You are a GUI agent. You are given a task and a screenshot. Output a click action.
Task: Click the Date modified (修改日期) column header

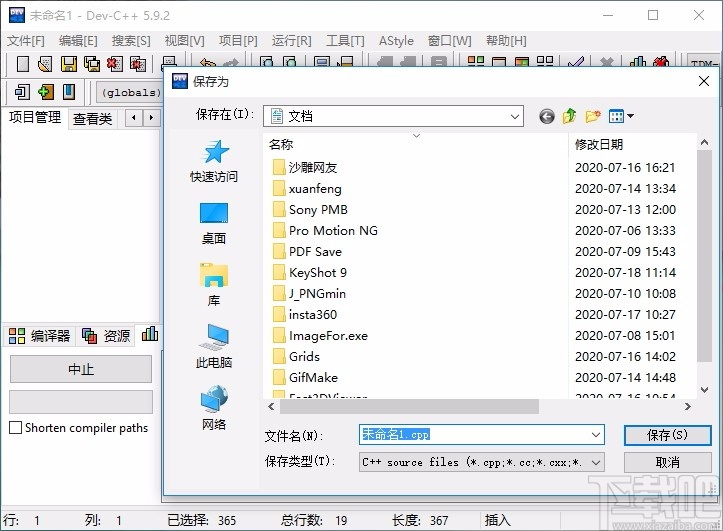coord(599,144)
